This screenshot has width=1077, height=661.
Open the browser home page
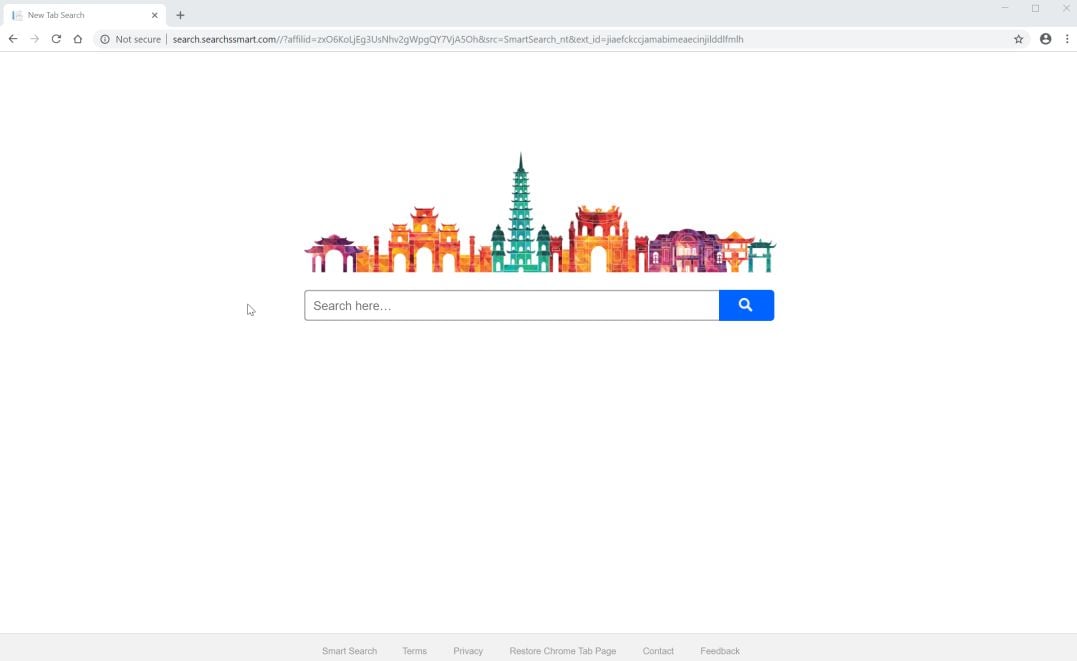tap(78, 39)
